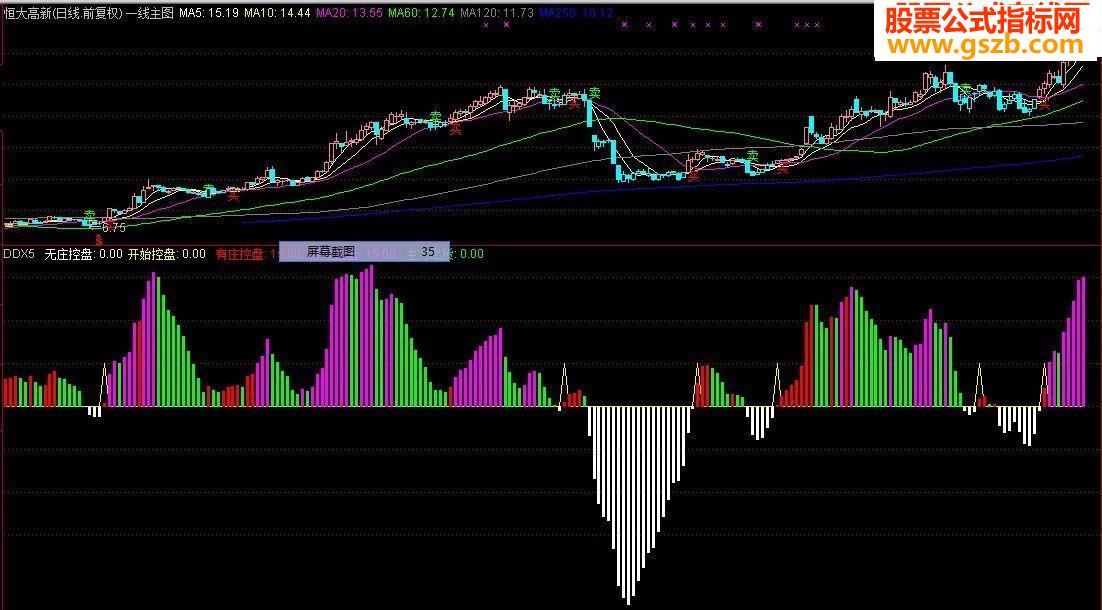This screenshot has width=1102, height=610.
Task: Select the purple MA20: 13.55 readout
Action: 349,13
